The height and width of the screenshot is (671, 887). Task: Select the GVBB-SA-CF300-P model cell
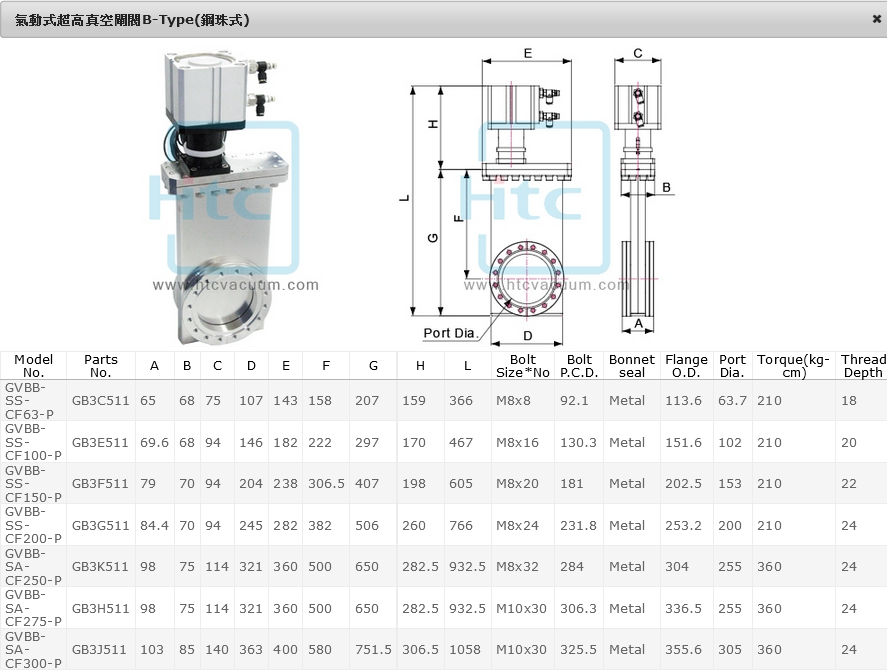33,649
